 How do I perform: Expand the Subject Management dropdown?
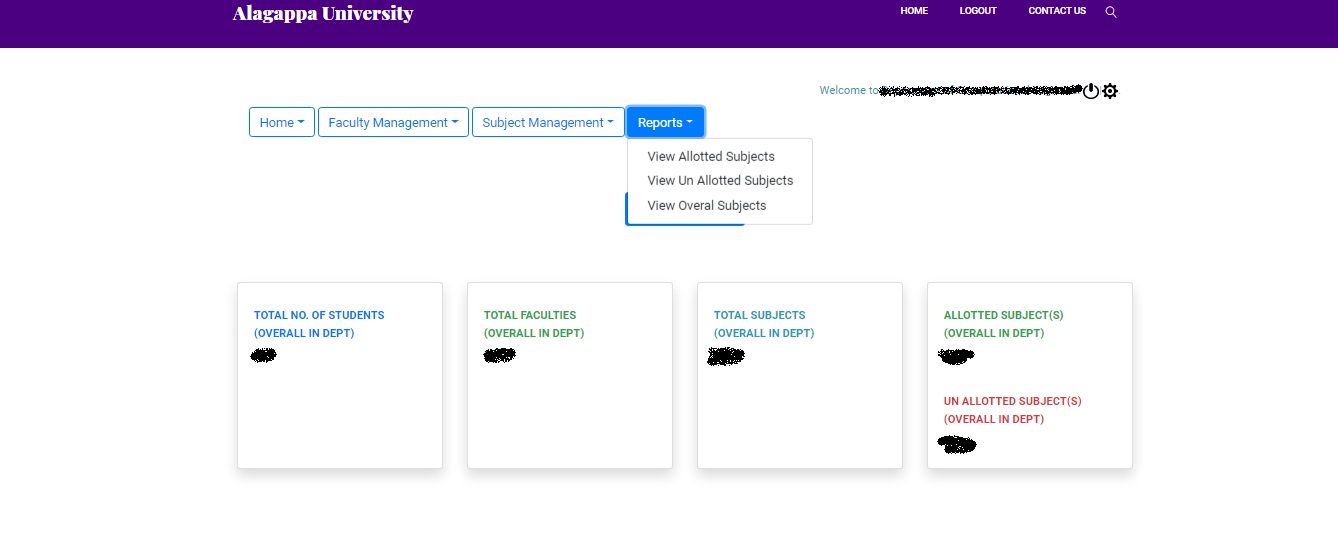click(548, 122)
